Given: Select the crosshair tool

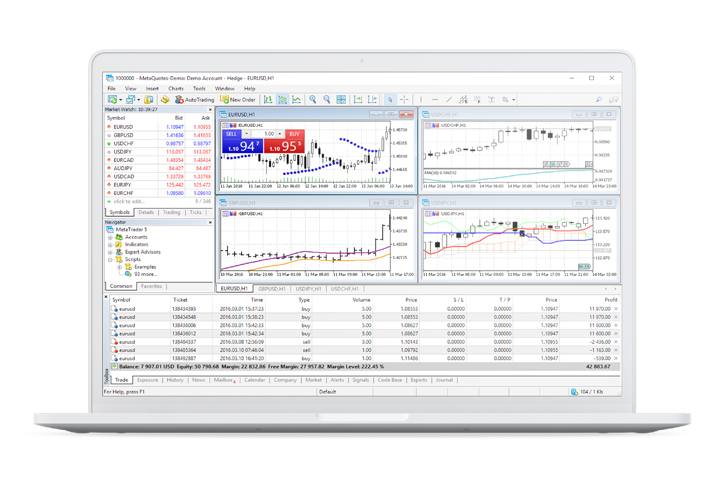Looking at the screenshot, I should pyautogui.click(x=404, y=100).
